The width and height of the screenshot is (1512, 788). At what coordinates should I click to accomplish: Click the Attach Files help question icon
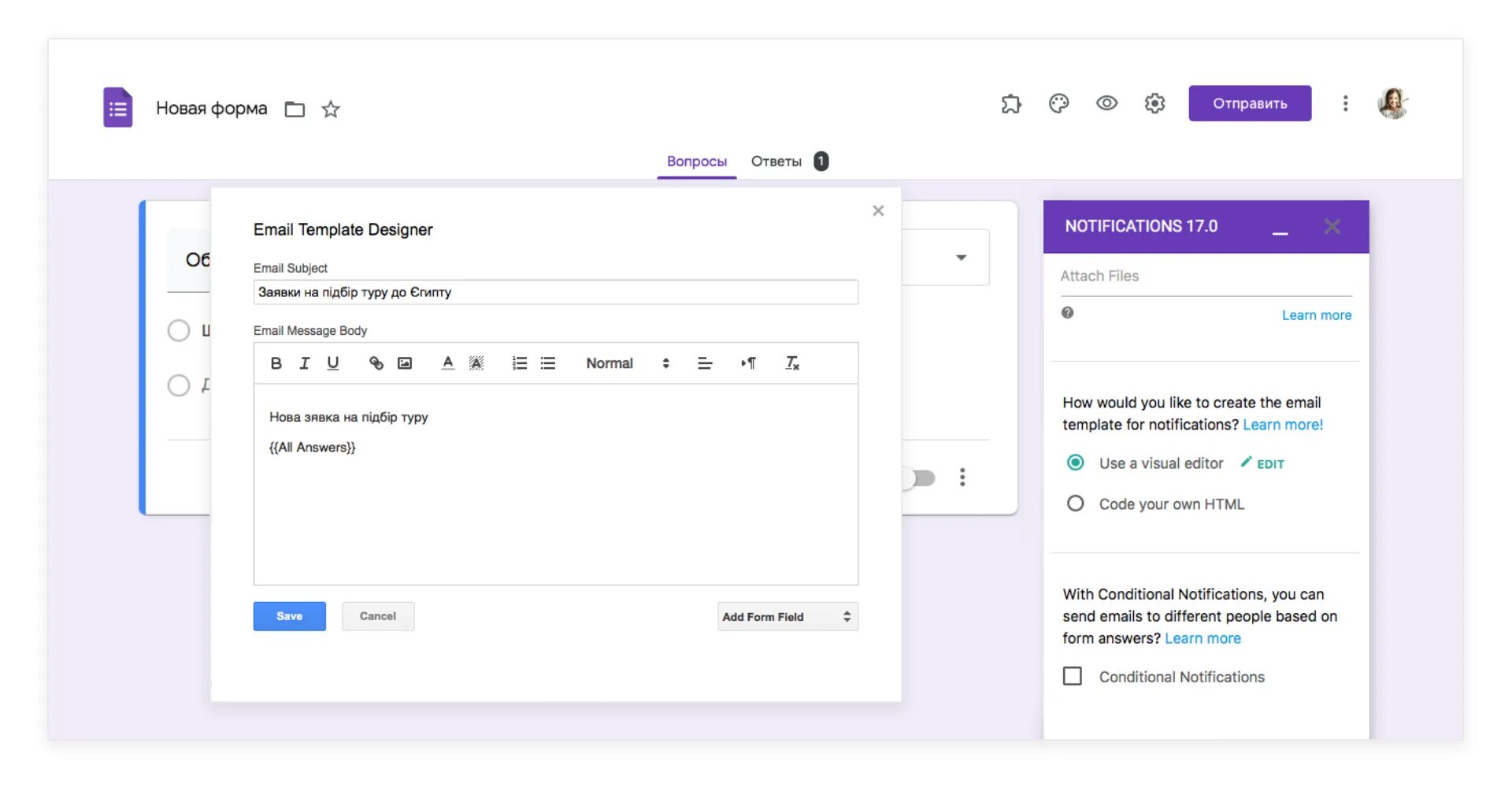1067,313
